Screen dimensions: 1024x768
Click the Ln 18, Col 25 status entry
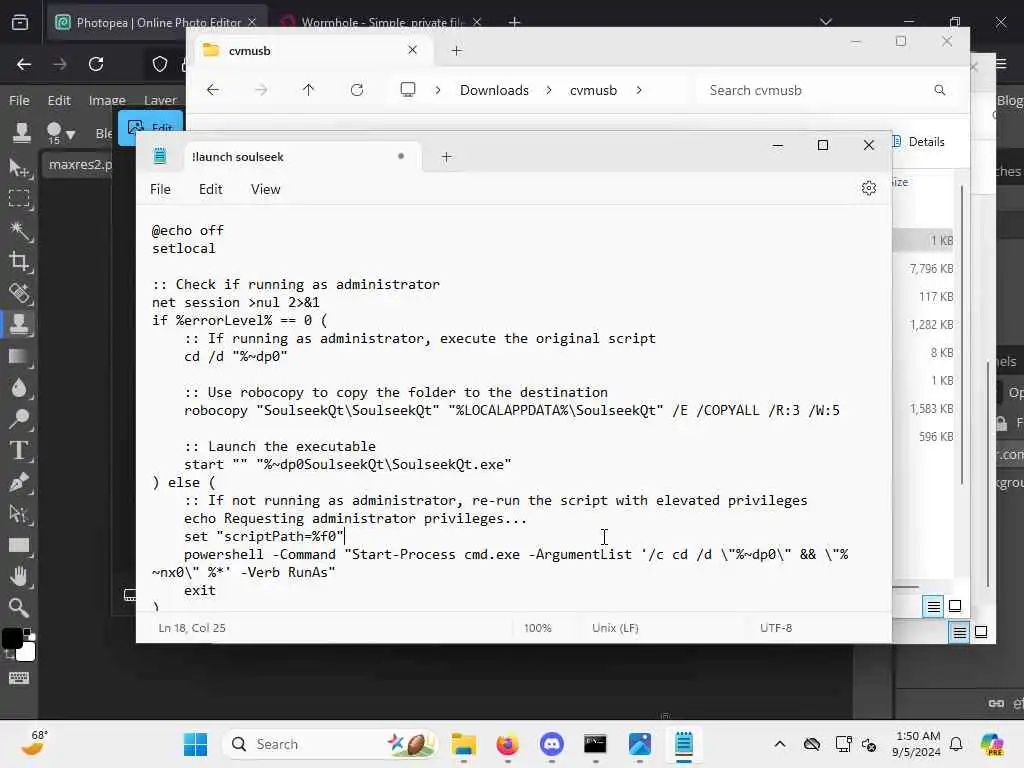(192, 628)
